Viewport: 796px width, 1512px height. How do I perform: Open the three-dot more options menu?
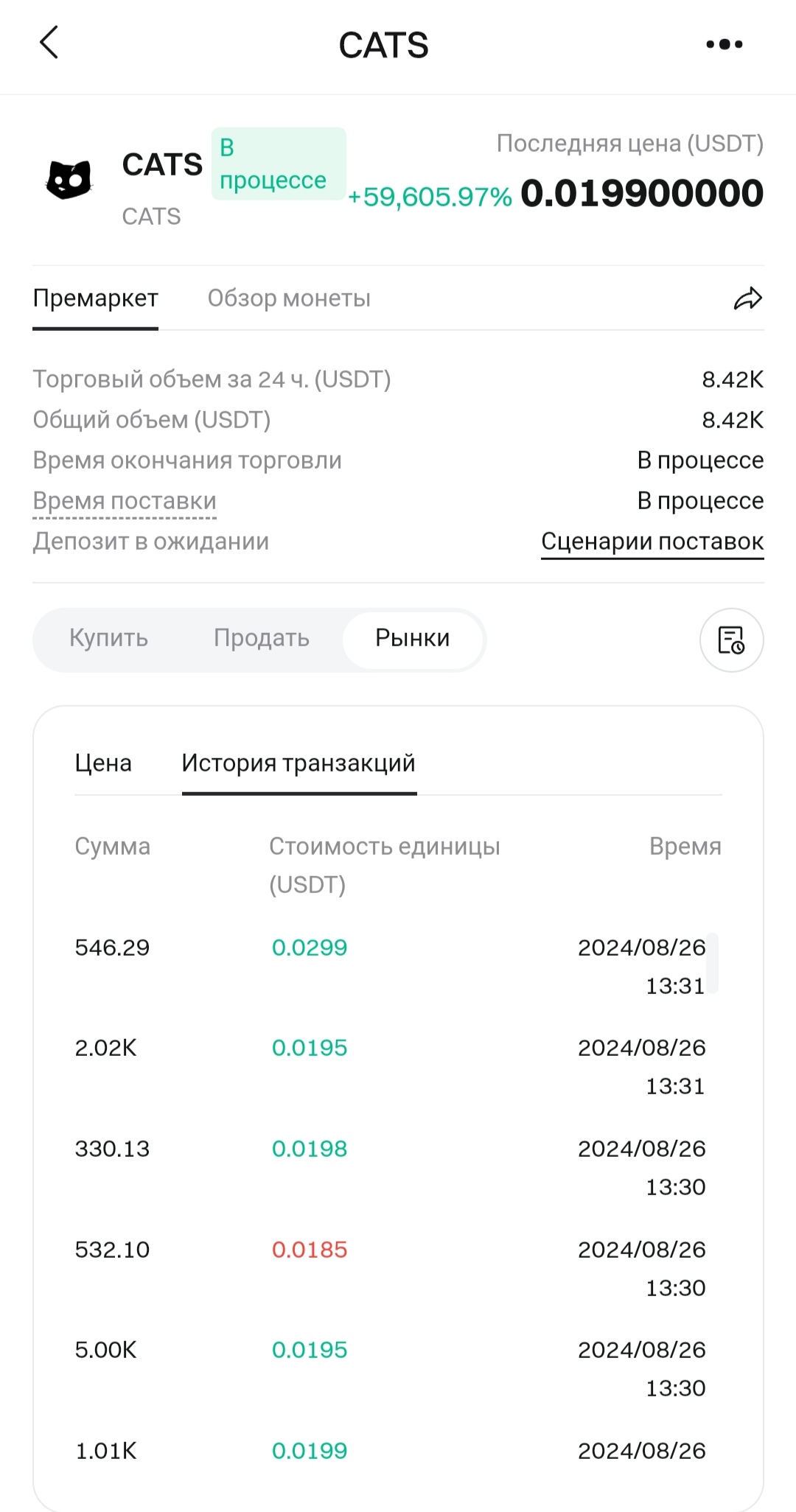coord(724,44)
